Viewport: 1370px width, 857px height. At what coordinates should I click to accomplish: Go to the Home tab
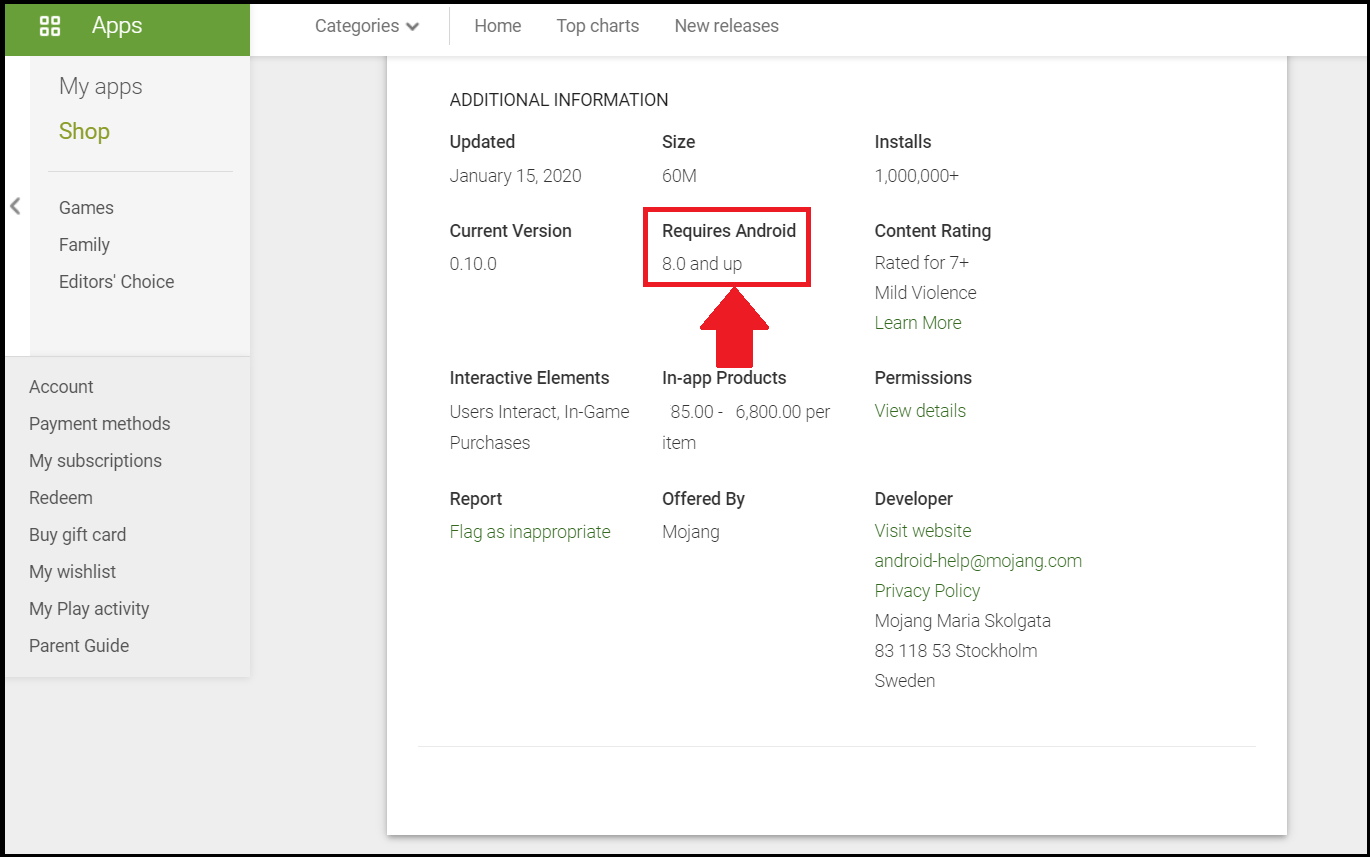coord(498,26)
